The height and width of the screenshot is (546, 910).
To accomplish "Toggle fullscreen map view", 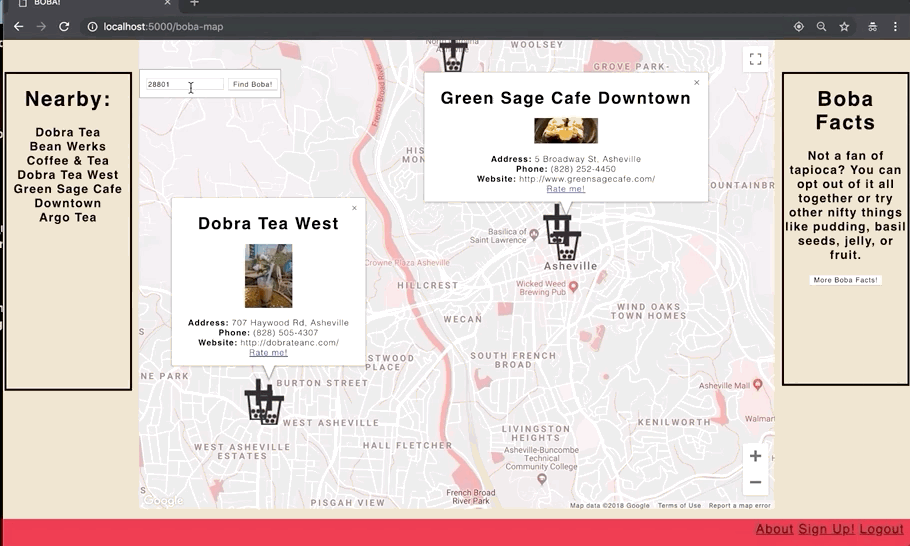I will pos(755,59).
